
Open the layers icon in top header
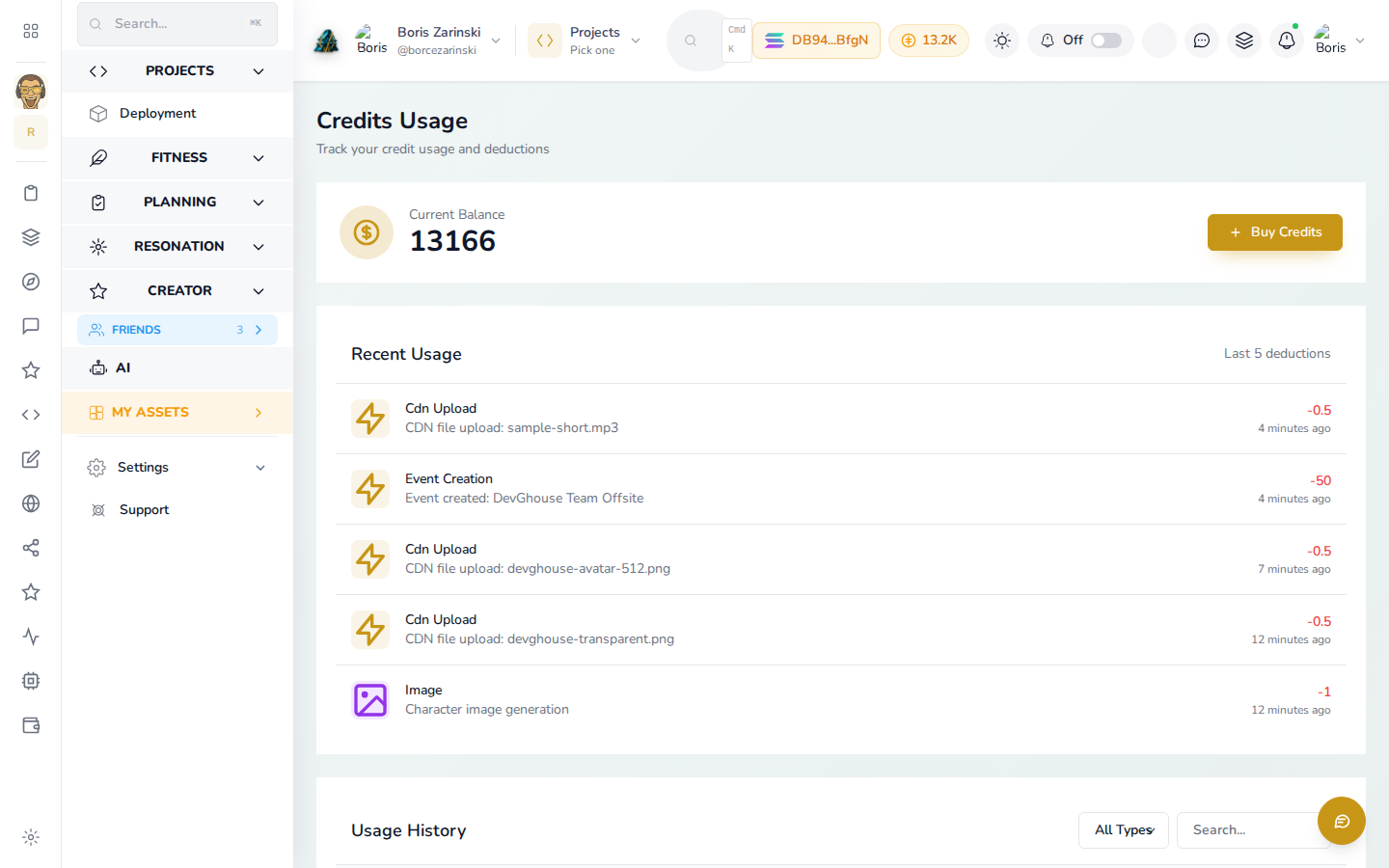click(x=1244, y=41)
